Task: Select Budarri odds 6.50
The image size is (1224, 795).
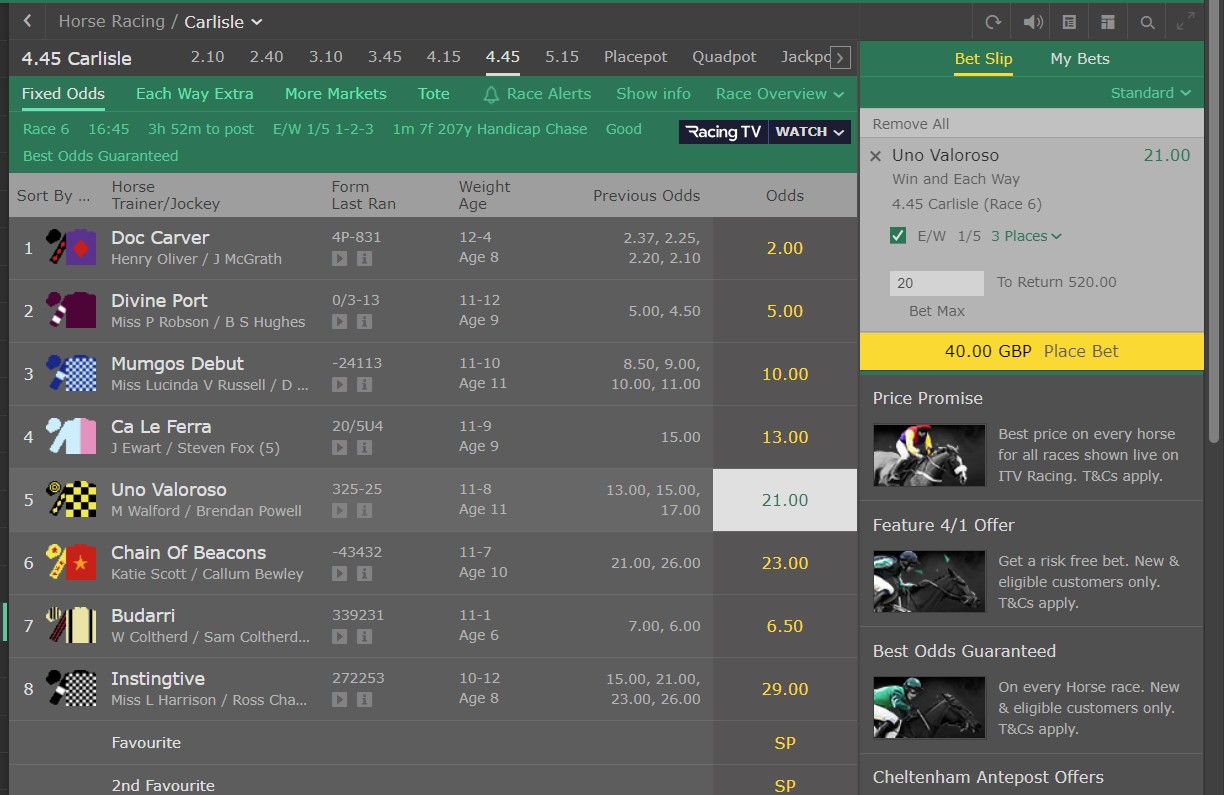Action: (x=785, y=626)
